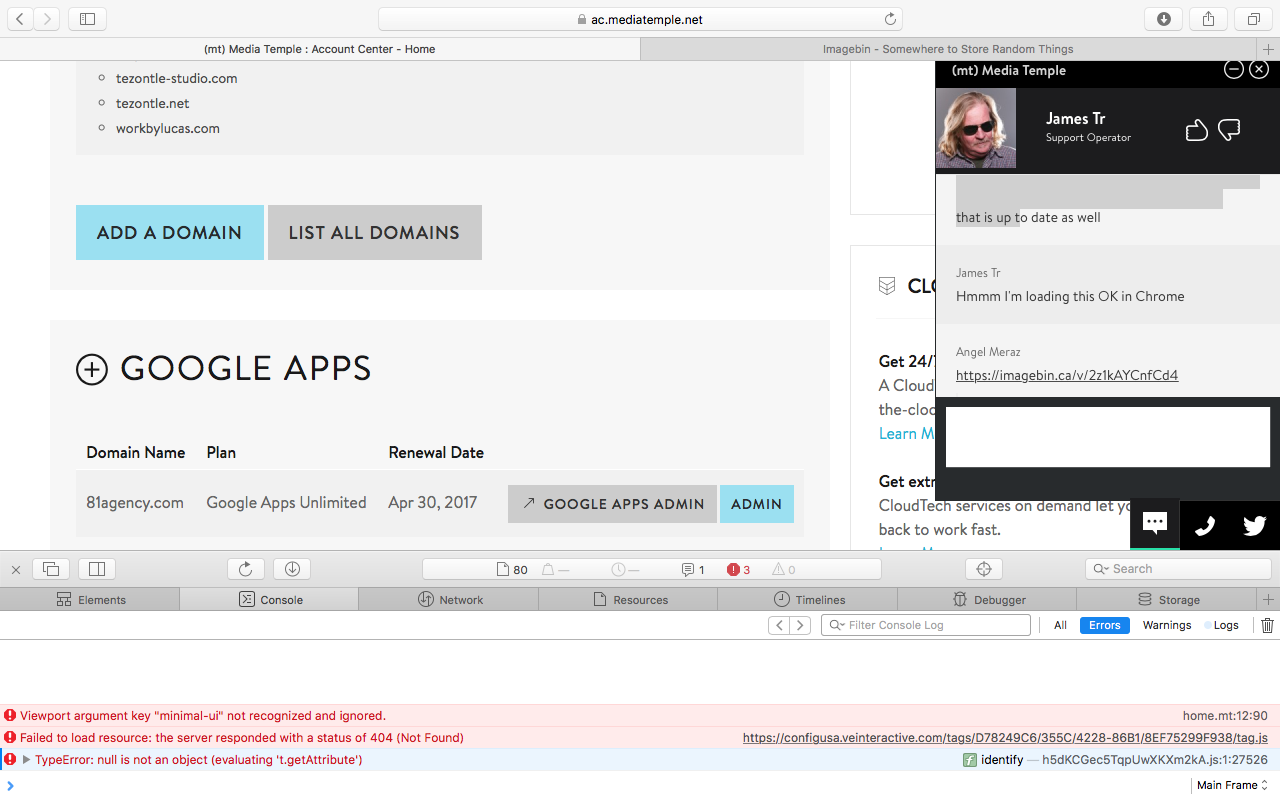Open the configusa.veinteractive.com tag.js link
Viewport: 1280px width, 800px height.
(1005, 738)
